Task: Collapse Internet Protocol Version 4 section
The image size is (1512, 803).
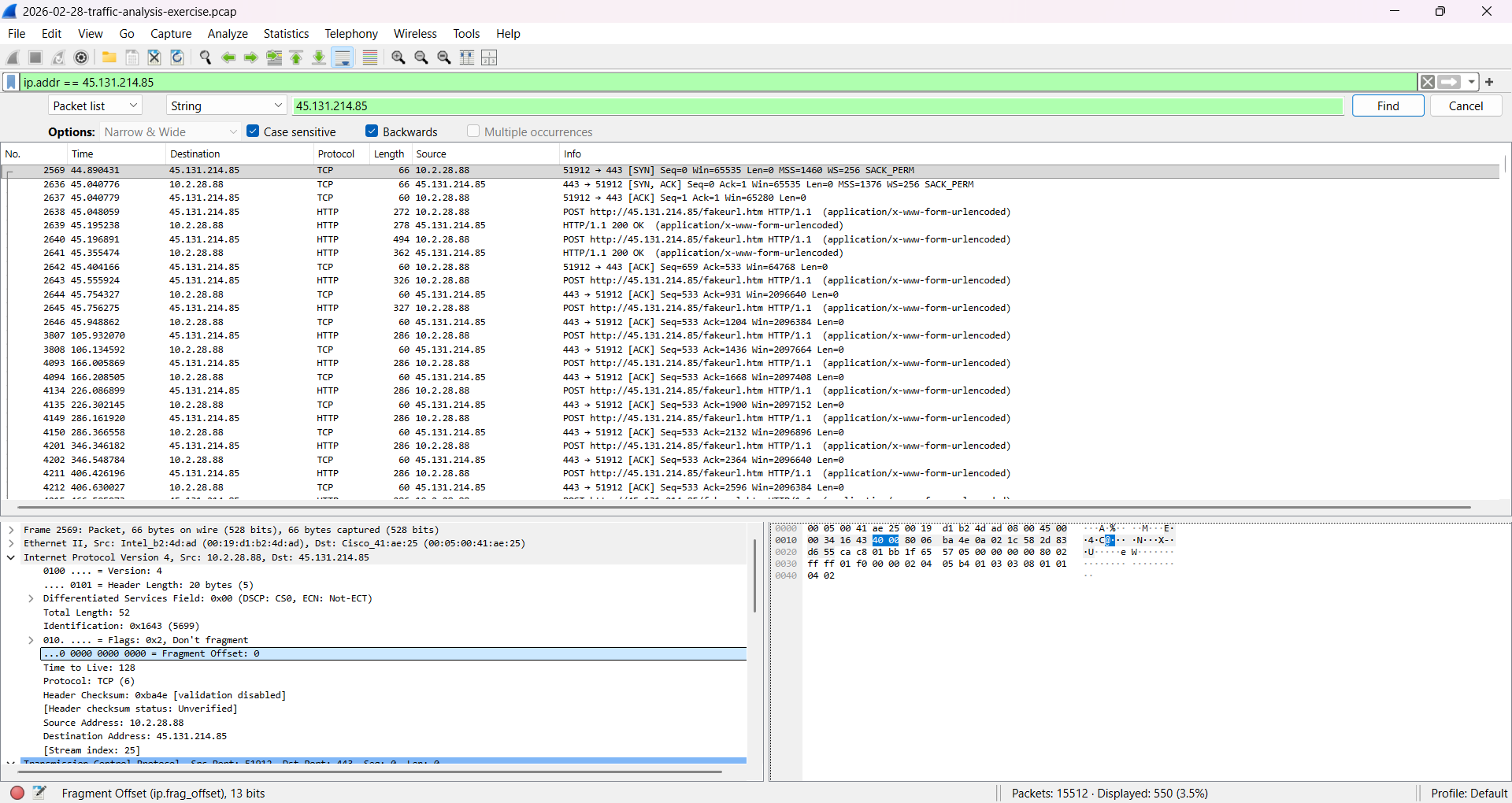Action: (11, 557)
